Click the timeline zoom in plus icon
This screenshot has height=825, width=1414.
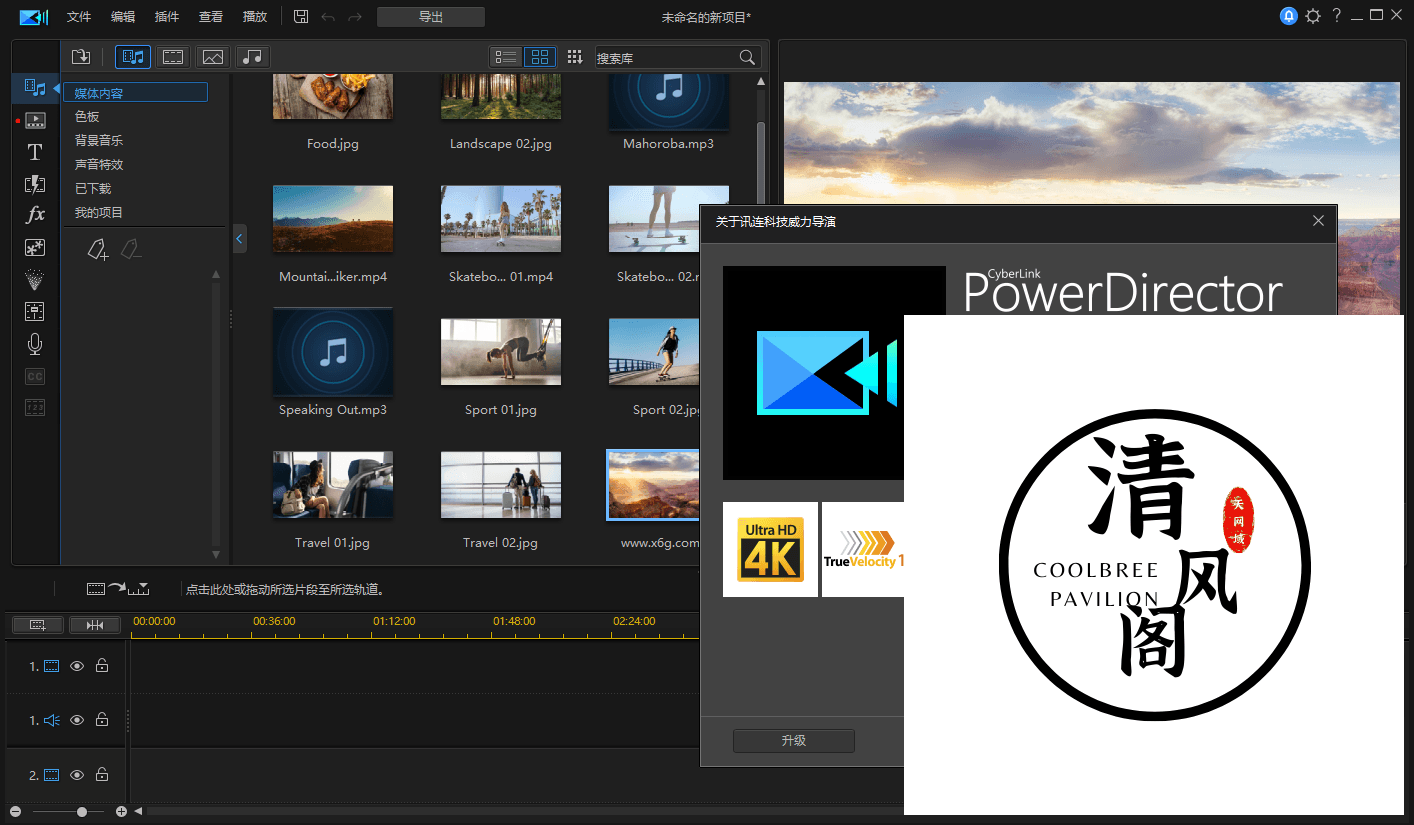click(x=121, y=812)
